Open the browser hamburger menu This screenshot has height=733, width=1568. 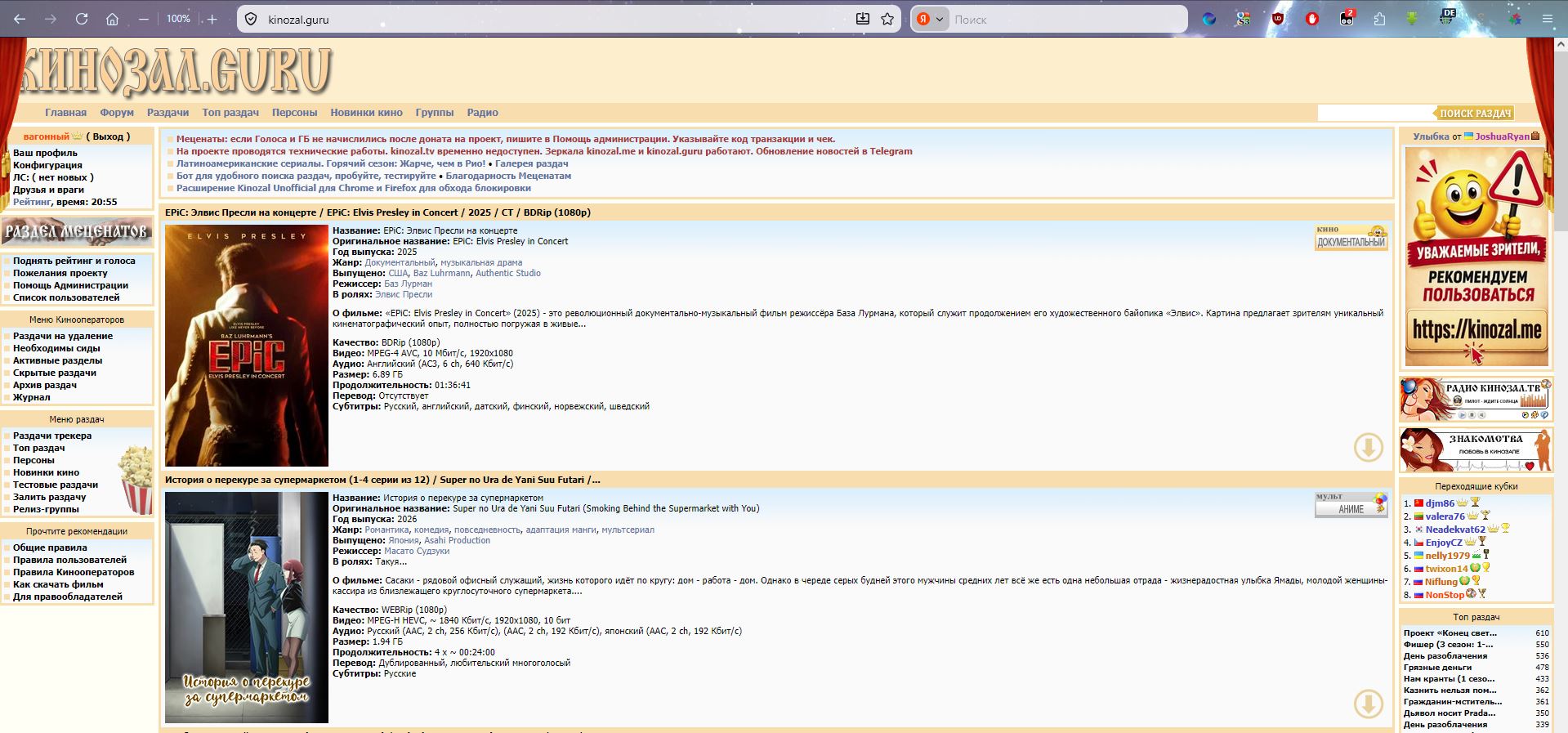pyautogui.click(x=1547, y=19)
